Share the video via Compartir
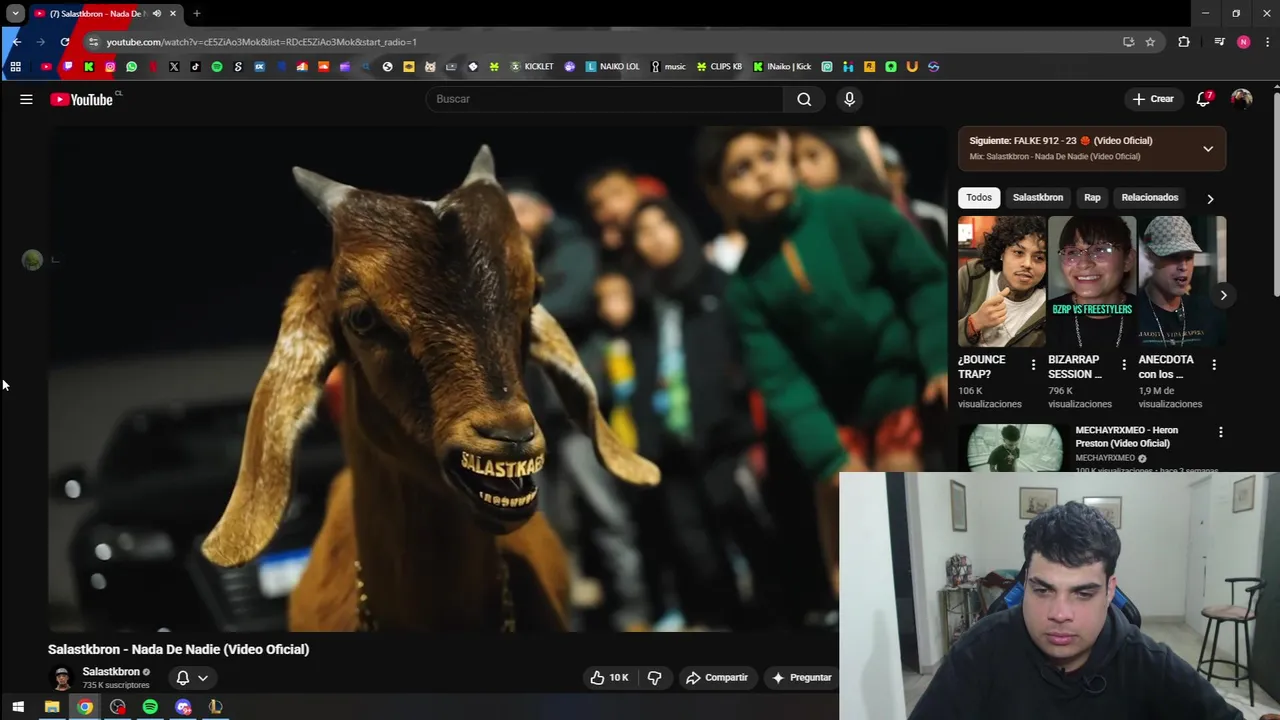The height and width of the screenshot is (720, 1280). [x=716, y=677]
